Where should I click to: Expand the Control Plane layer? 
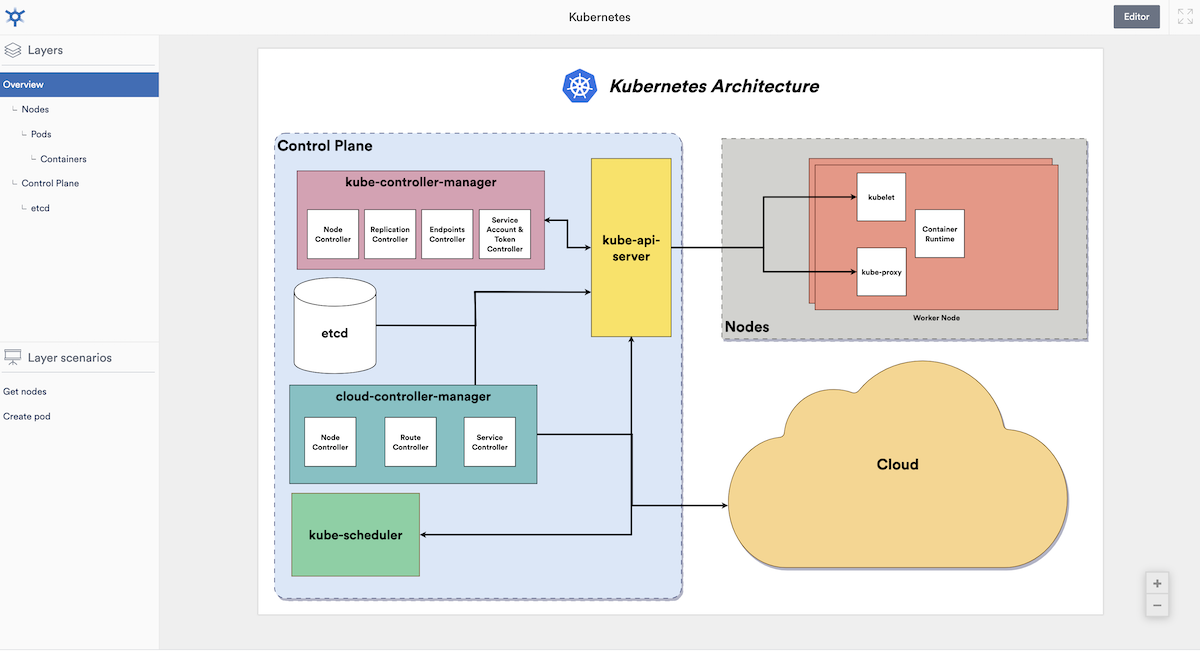click(49, 183)
